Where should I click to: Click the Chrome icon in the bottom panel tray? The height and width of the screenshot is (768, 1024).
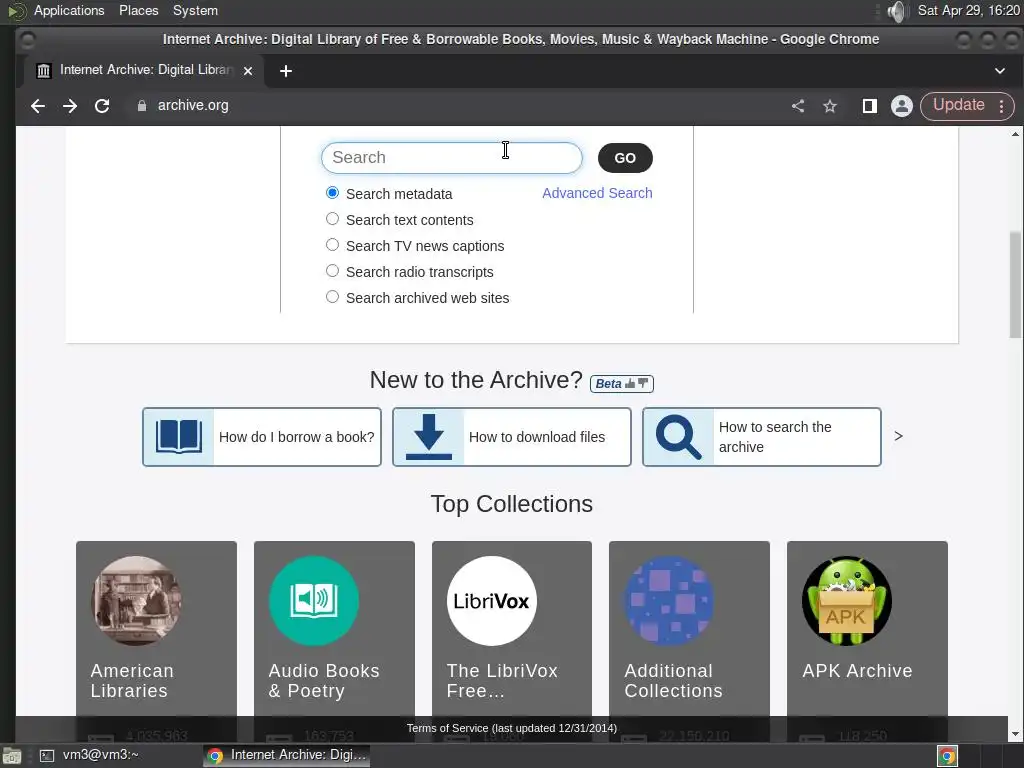pos(948,756)
